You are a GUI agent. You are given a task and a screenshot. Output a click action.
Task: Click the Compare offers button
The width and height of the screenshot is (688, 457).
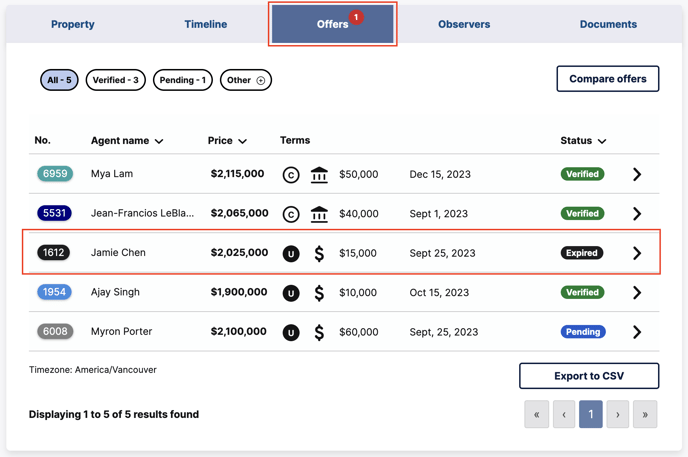tap(607, 79)
